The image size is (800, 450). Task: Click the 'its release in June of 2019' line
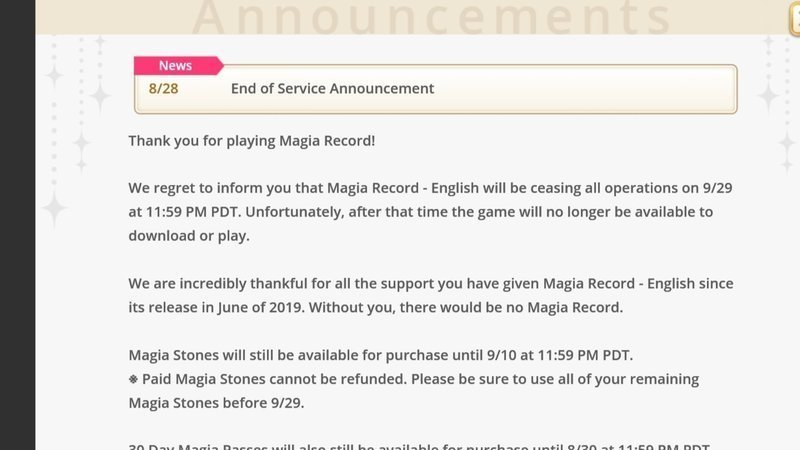point(376,308)
